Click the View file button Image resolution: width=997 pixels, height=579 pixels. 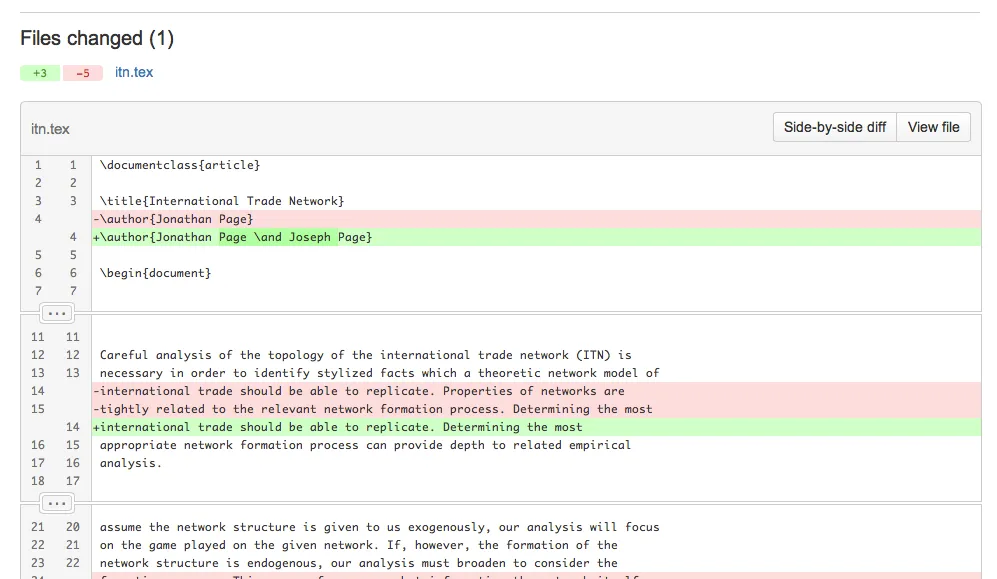(x=933, y=127)
